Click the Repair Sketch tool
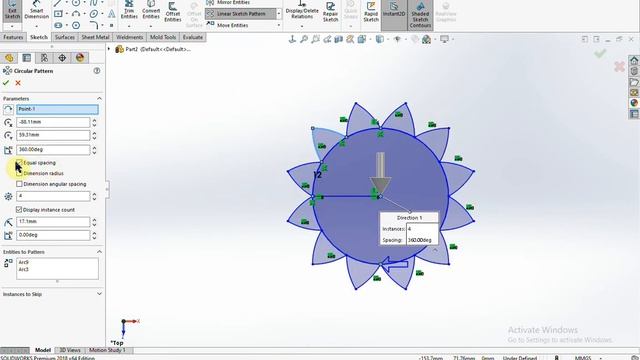640x360 pixels. click(330, 12)
